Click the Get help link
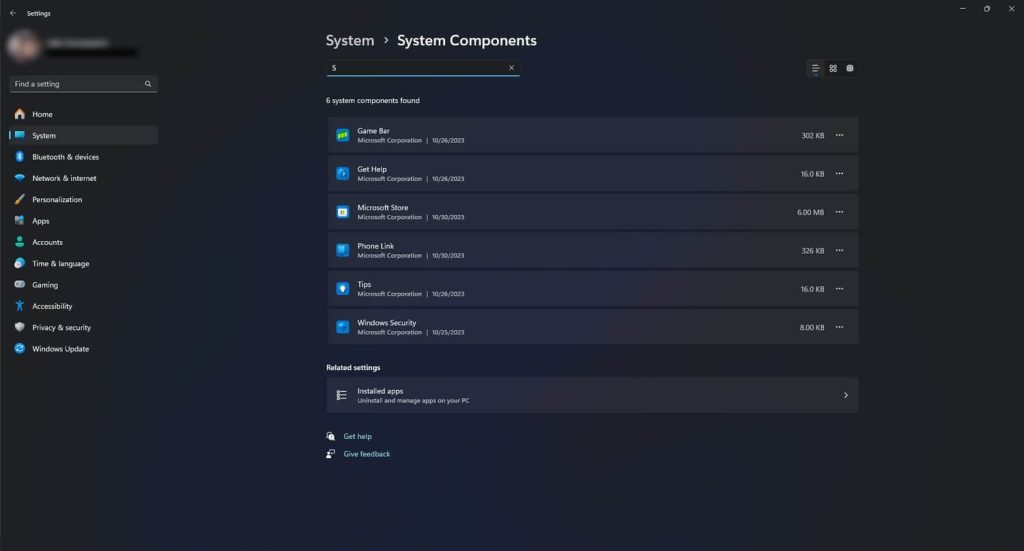This screenshot has width=1024, height=551. (358, 436)
